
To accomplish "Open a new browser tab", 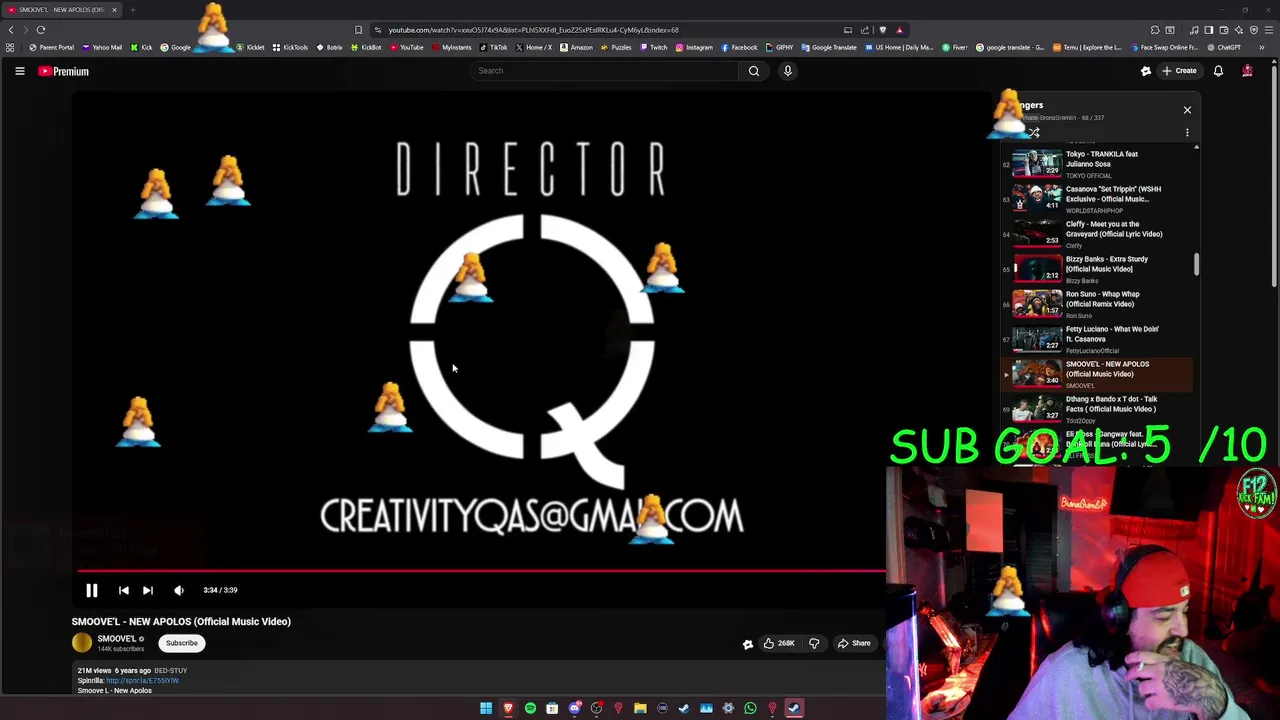I will click(132, 10).
